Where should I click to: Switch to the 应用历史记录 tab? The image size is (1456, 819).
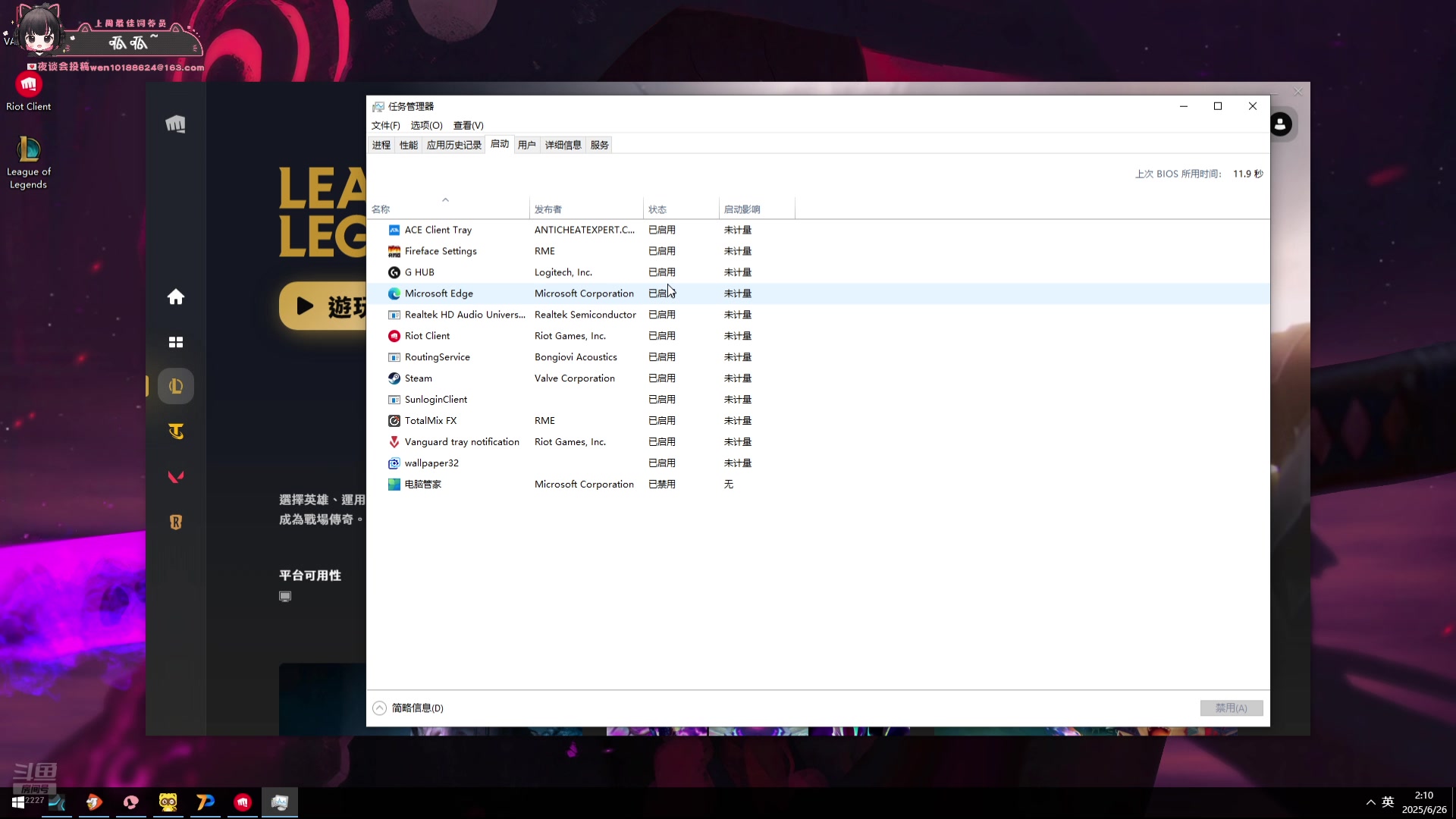click(453, 145)
